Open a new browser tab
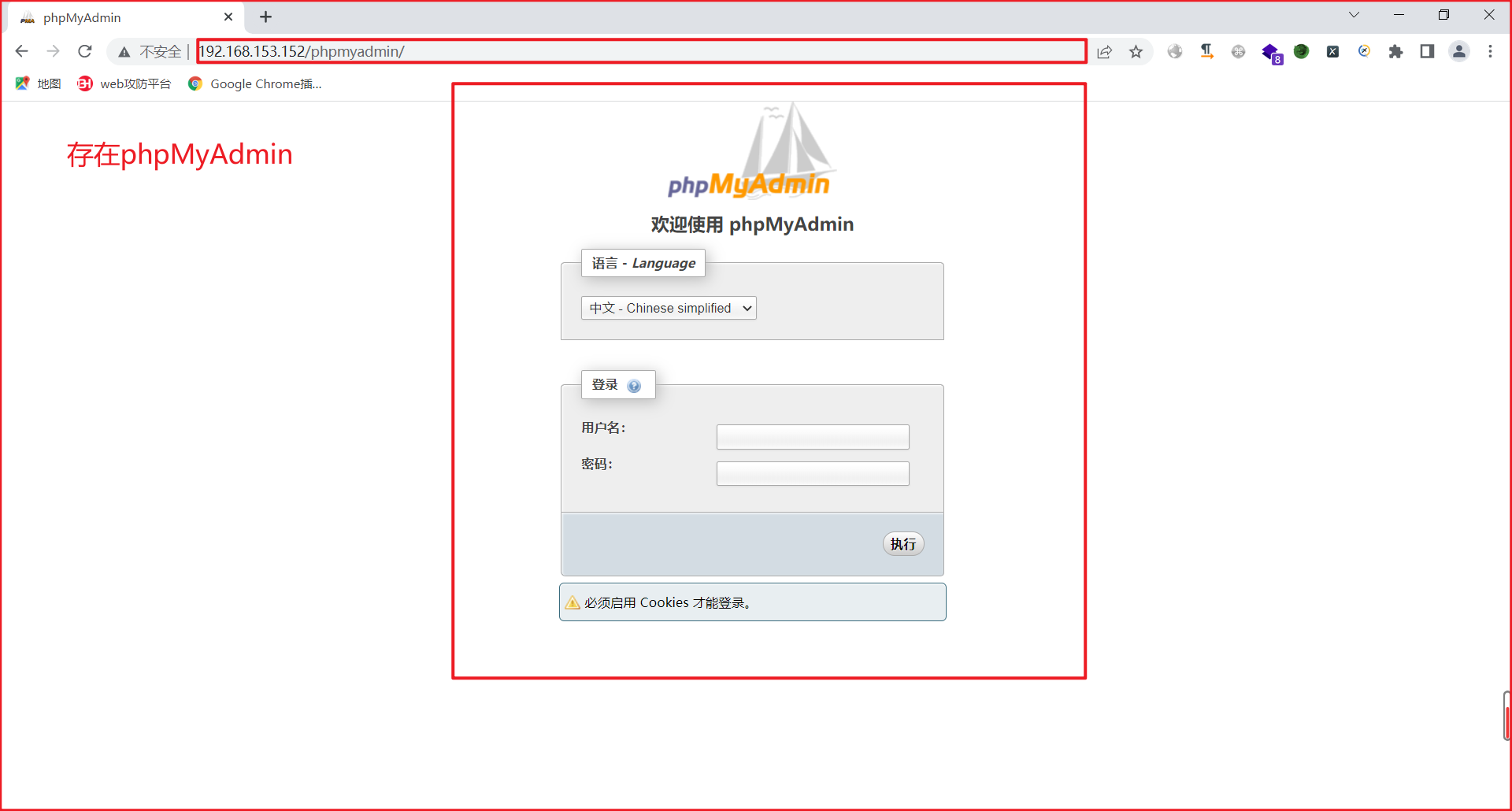Viewport: 1512px width, 811px height. click(266, 17)
